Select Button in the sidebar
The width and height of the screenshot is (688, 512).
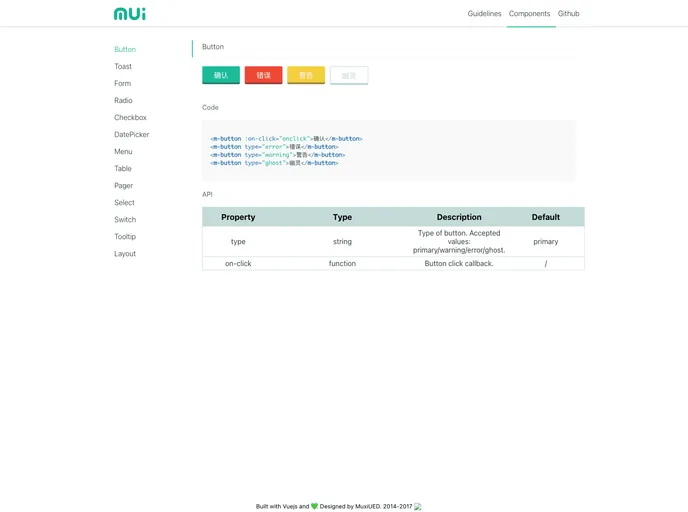pos(125,49)
